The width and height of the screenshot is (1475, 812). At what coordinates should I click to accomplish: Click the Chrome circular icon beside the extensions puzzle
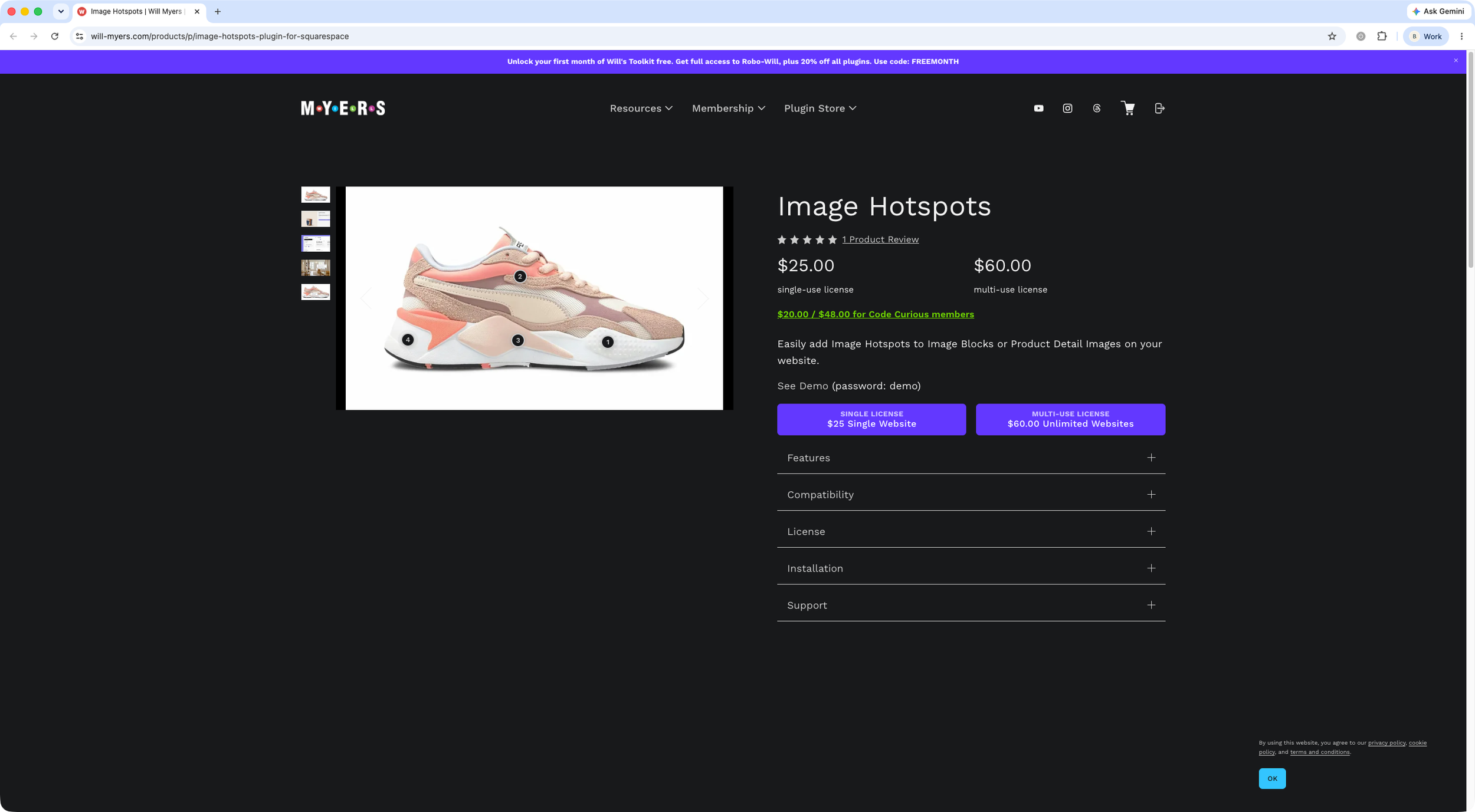coord(1361,37)
